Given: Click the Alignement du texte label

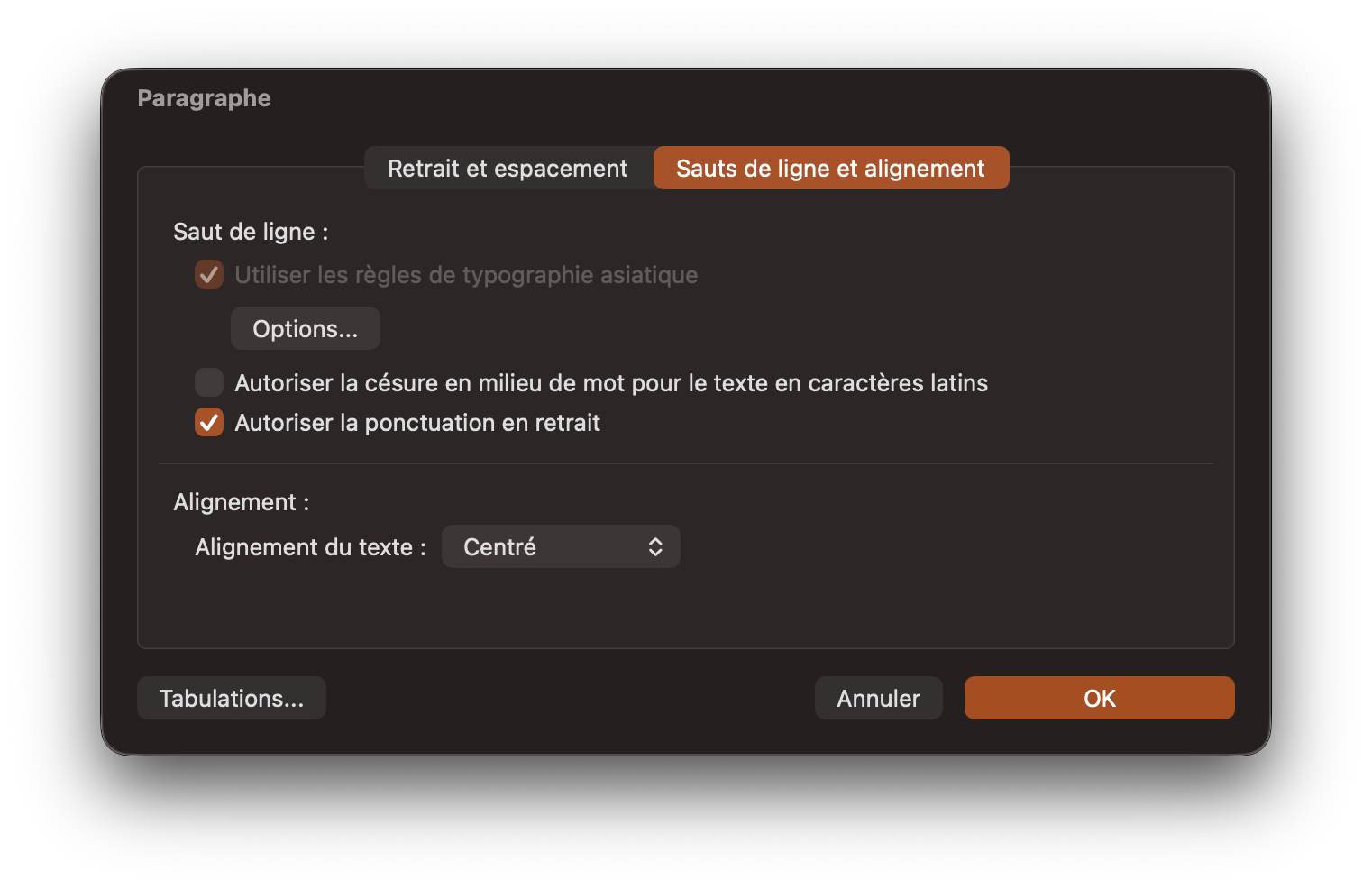Looking at the screenshot, I should 310,547.
